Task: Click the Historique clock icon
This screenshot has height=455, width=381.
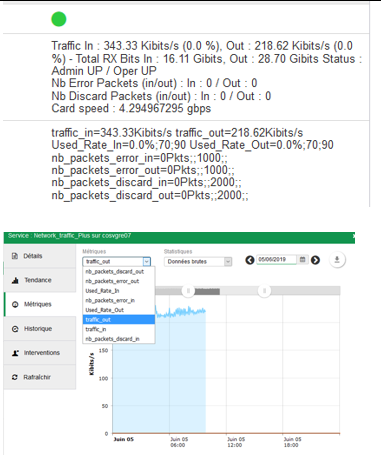Action: pos(15,329)
